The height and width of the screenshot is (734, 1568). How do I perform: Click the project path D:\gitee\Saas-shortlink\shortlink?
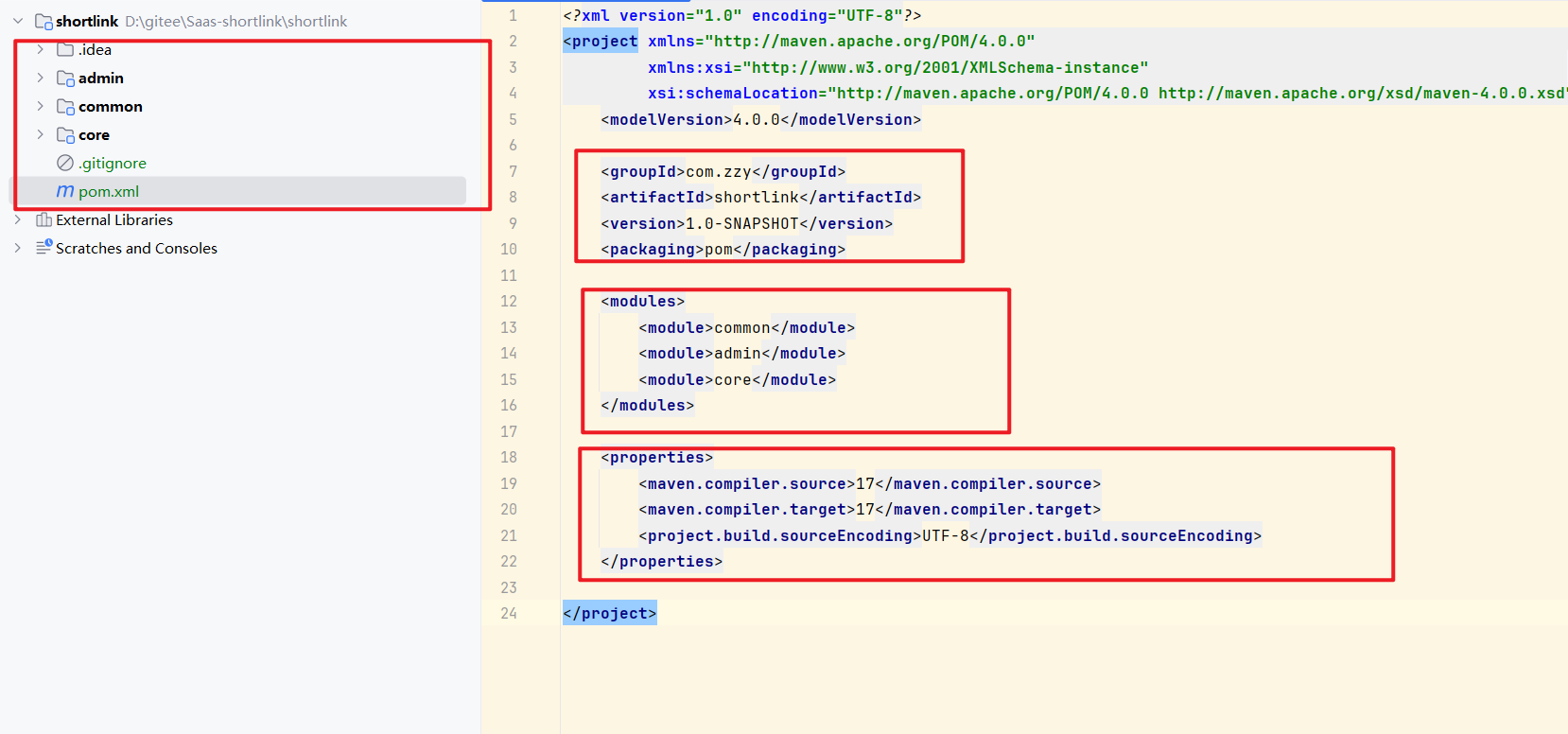(x=236, y=21)
